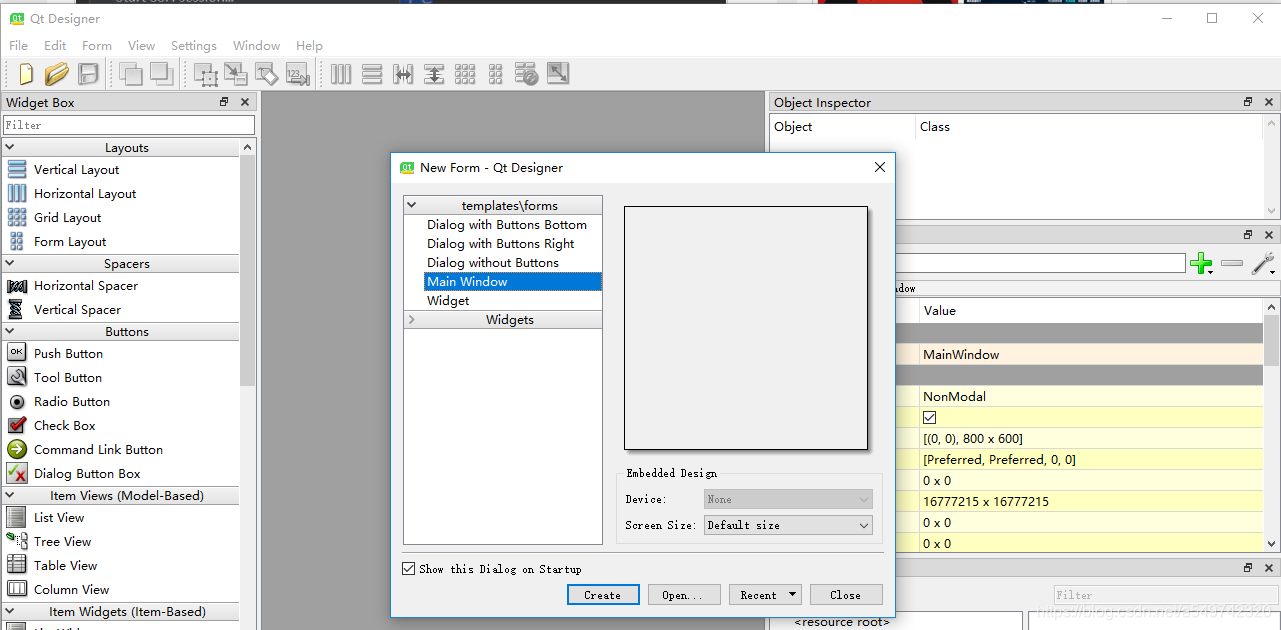1281x630 pixels.
Task: Pick the Push Button widget icon
Action: pos(17,353)
